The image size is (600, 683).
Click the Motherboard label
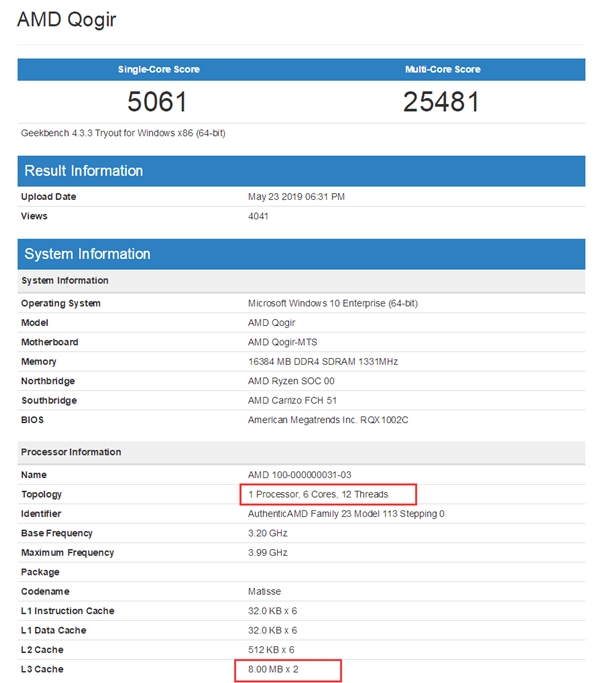point(50,342)
